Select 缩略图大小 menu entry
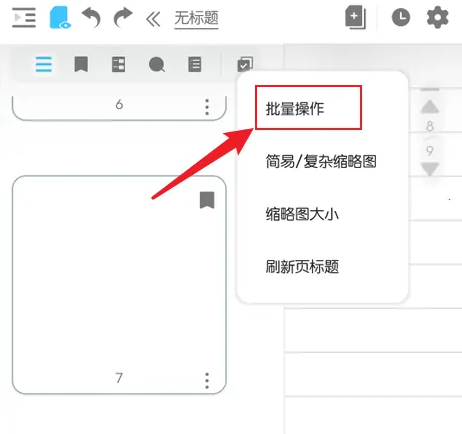 coord(302,214)
